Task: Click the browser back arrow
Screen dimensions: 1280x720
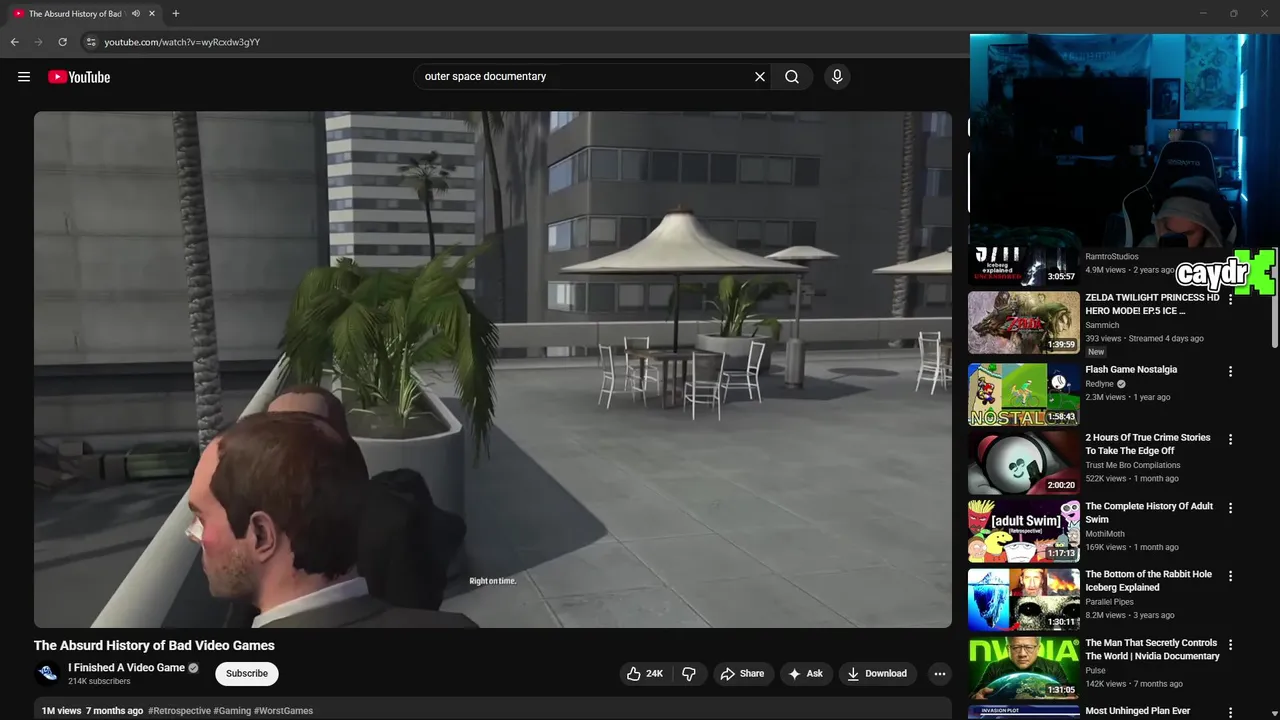Action: [x=15, y=42]
